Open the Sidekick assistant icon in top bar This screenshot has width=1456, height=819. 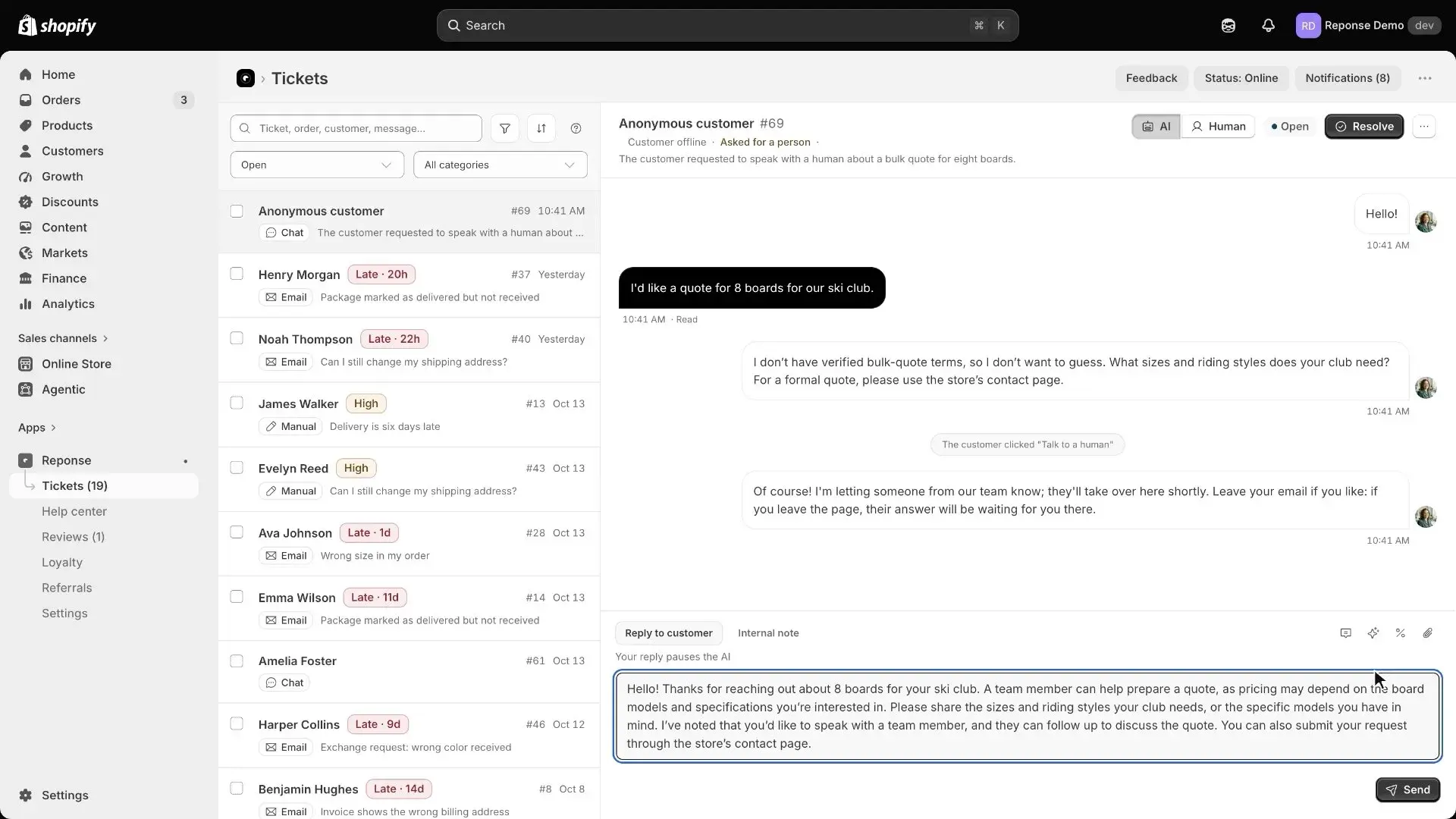[1228, 26]
